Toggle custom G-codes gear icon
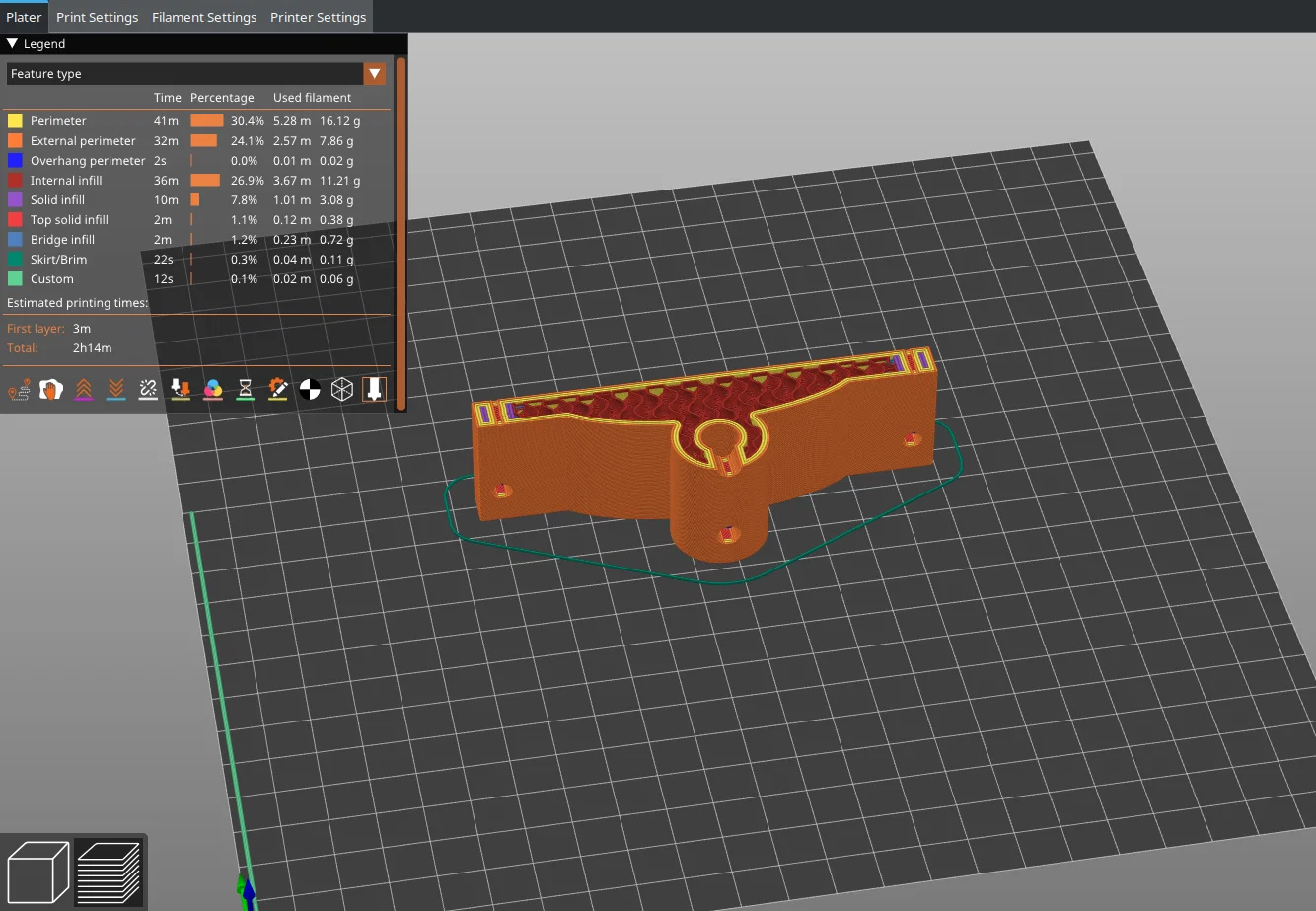 [x=278, y=390]
